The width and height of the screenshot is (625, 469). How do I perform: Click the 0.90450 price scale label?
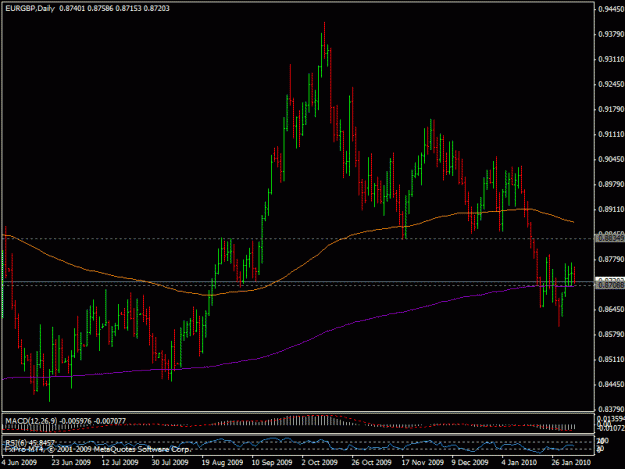pos(611,159)
